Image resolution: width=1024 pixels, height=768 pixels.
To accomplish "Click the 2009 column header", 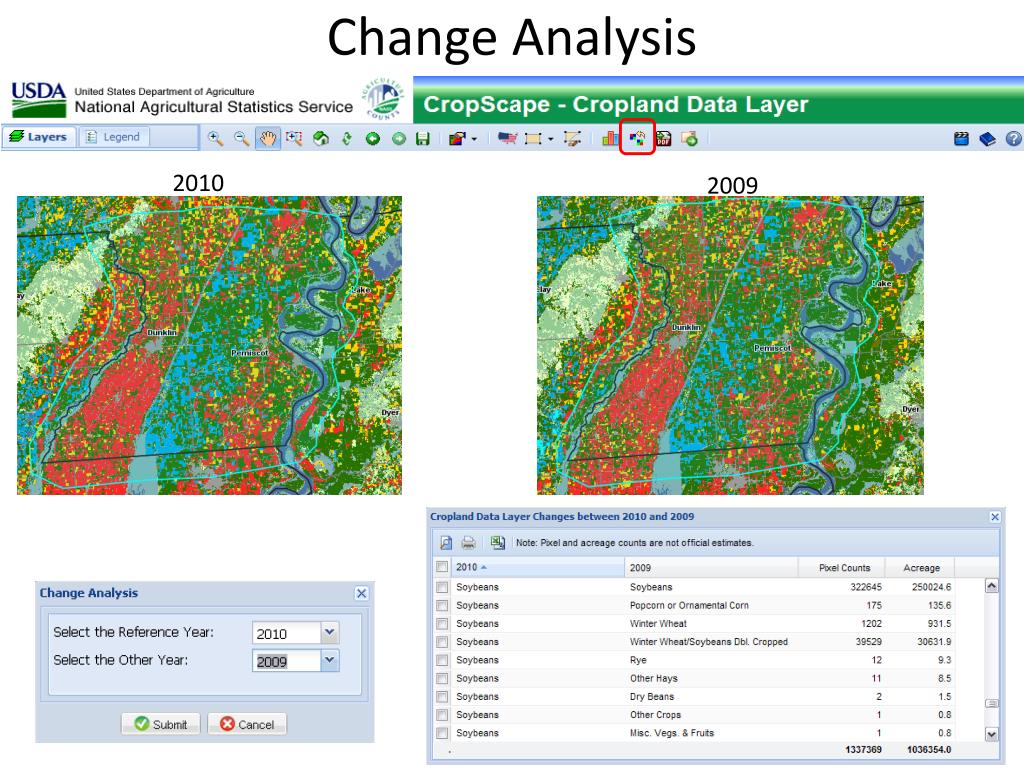I will pyautogui.click(x=711, y=568).
